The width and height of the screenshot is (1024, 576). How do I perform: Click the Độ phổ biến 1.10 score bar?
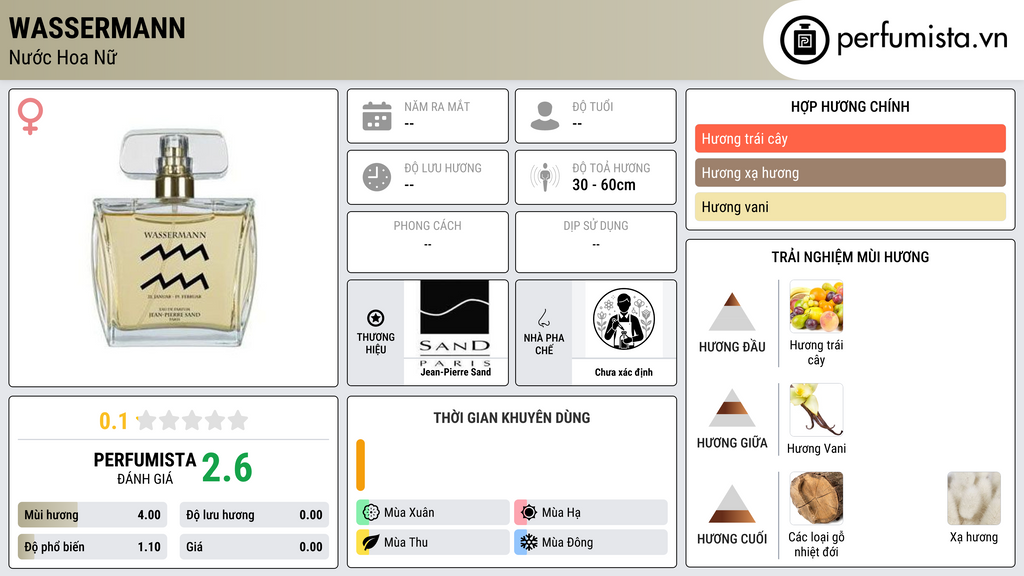pyautogui.click(x=92, y=547)
